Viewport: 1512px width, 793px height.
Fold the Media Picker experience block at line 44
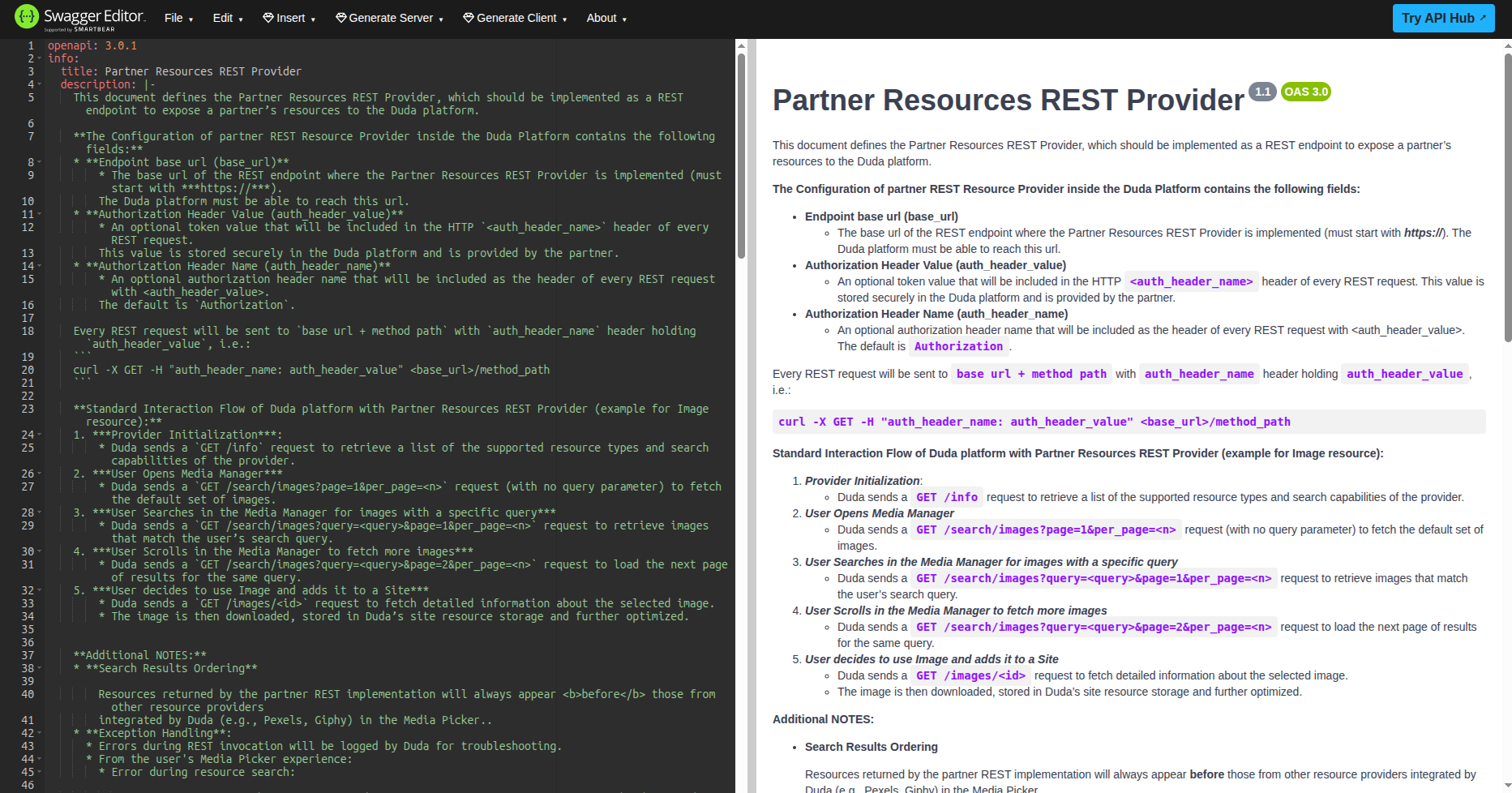click(39, 760)
